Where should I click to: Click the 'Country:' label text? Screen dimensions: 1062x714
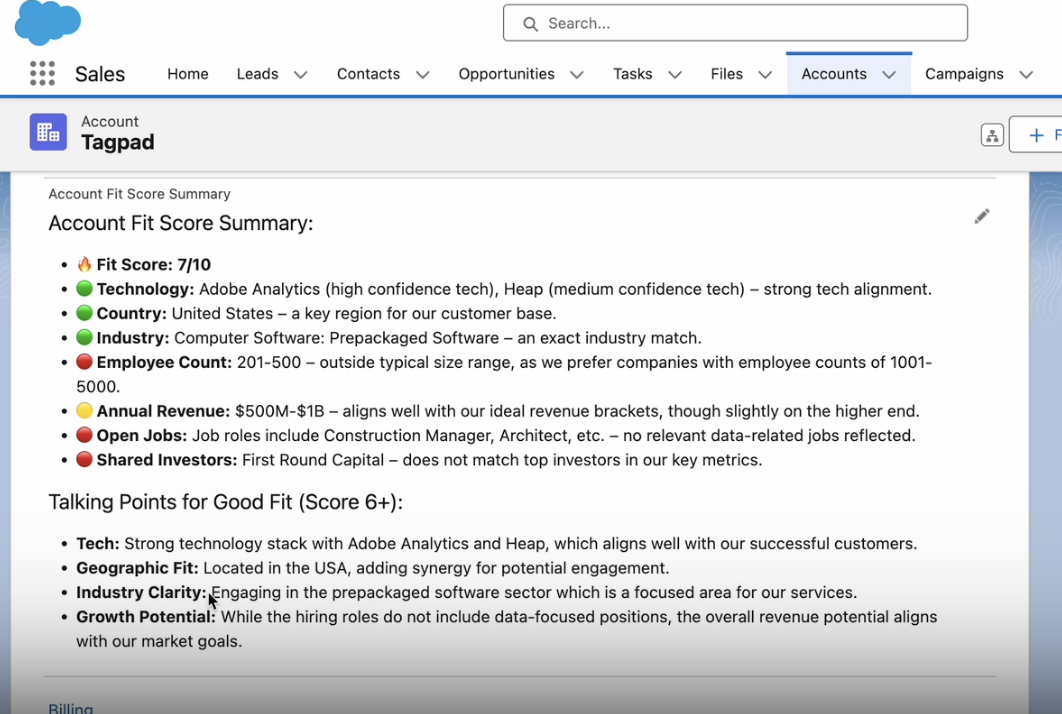pos(131,314)
